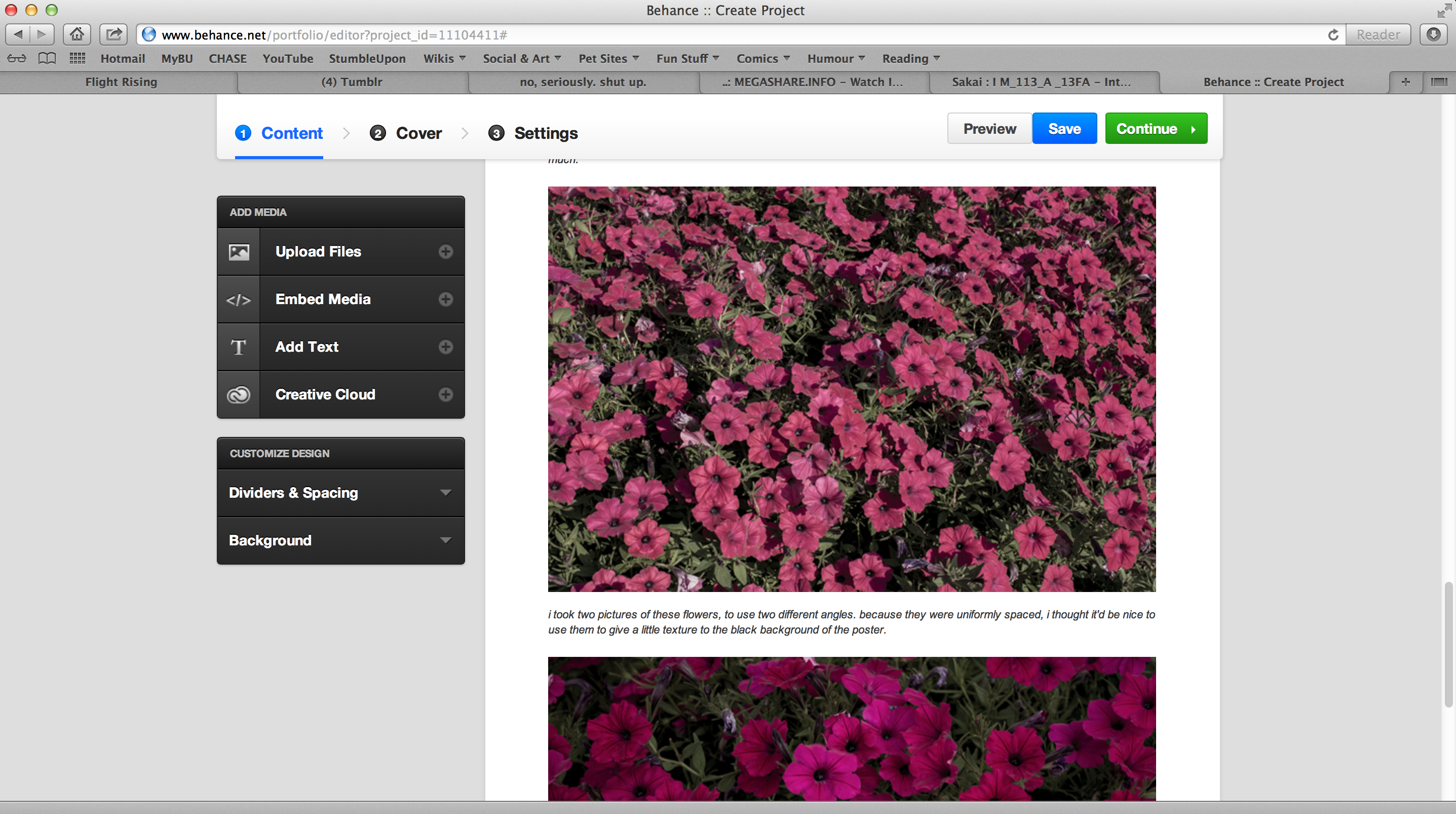Click plus icon beside Add Text
1456x814 pixels.
tap(445, 347)
